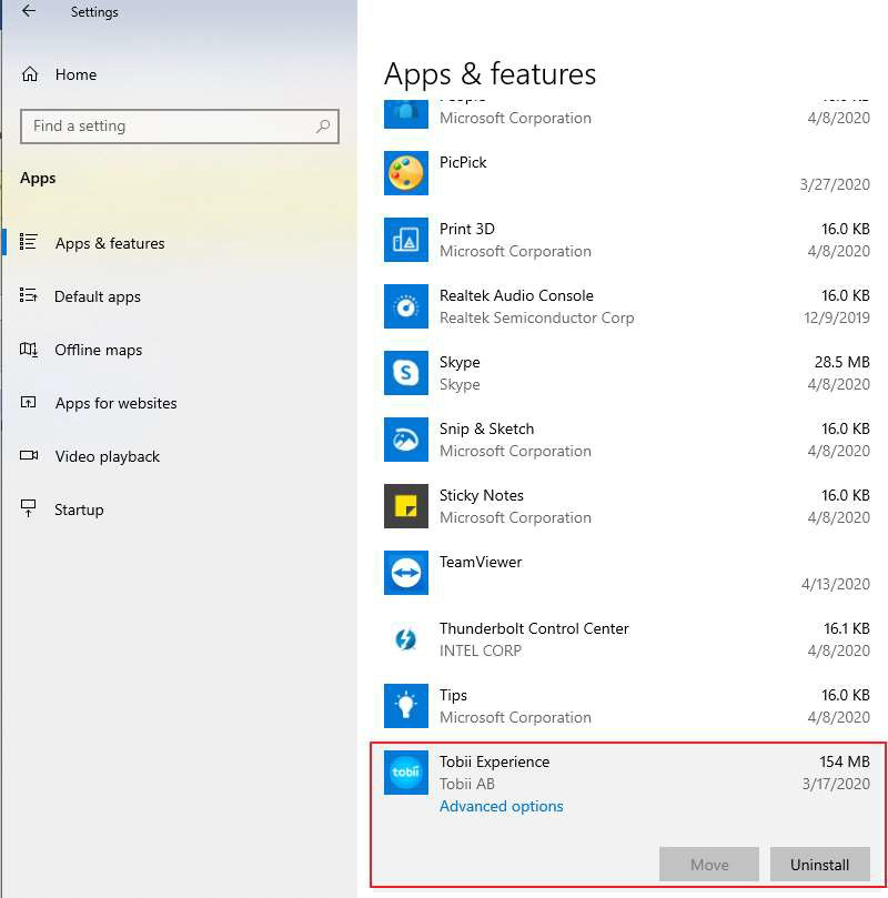Select the Skype app icon
Screen dimensions: 888x898
(406, 373)
